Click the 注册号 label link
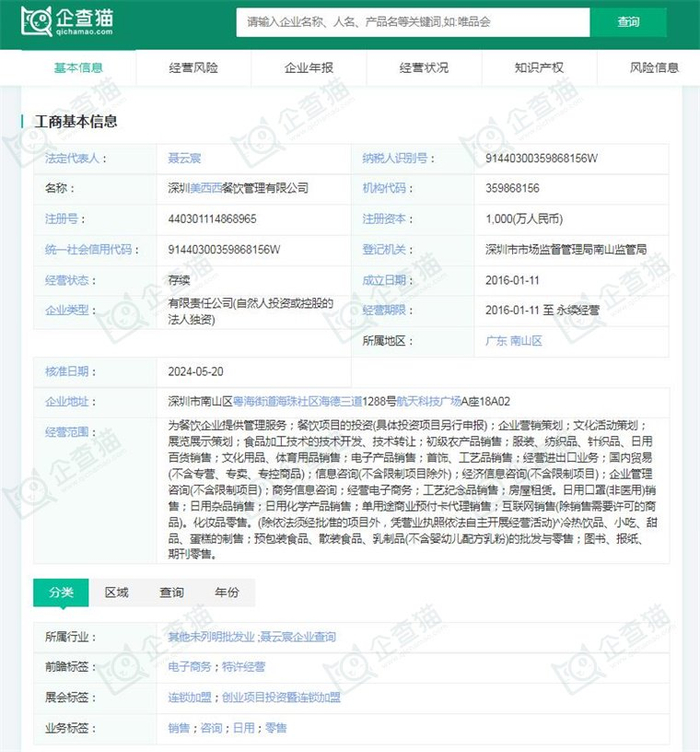700x752 pixels. coord(61,219)
